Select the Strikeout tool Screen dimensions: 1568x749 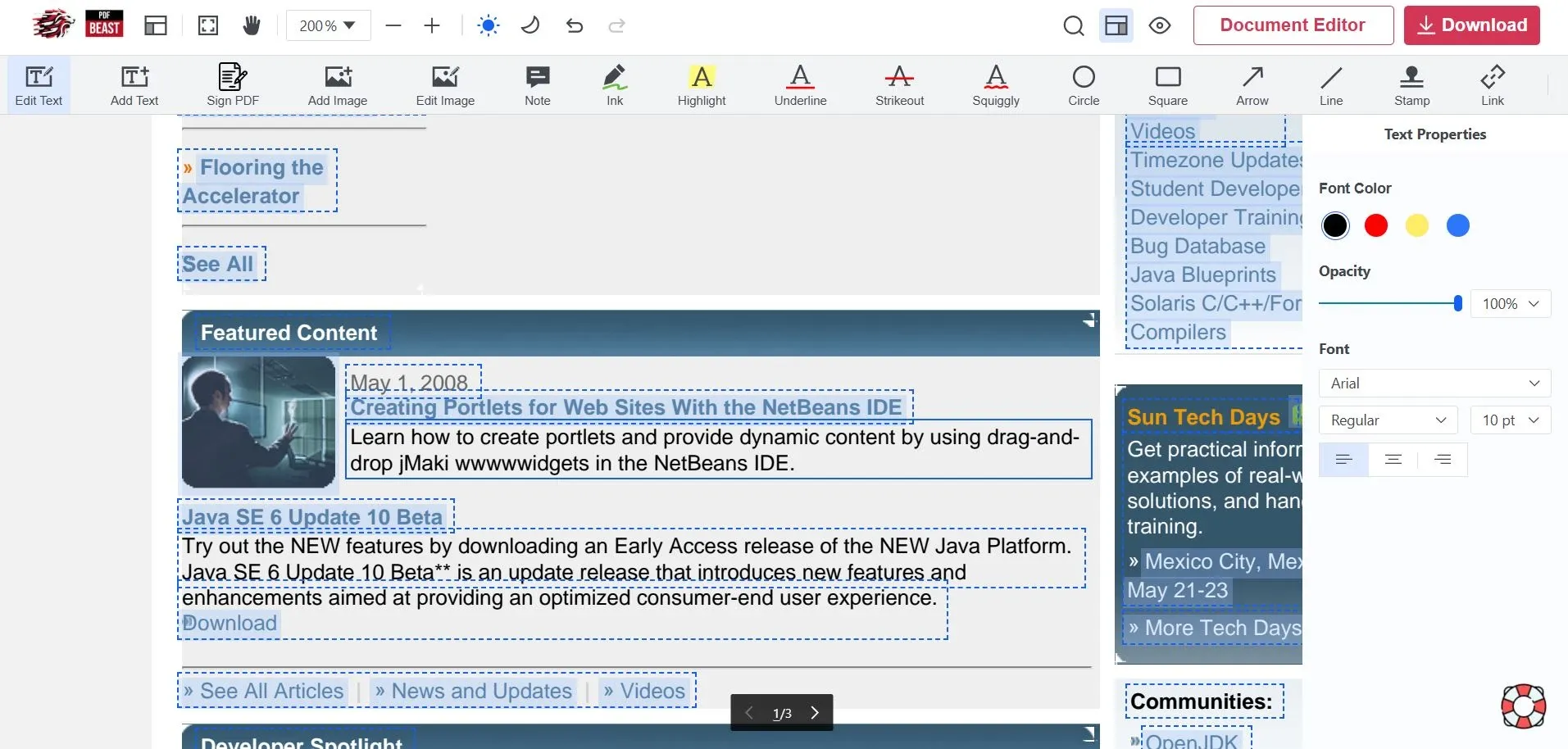tap(899, 85)
